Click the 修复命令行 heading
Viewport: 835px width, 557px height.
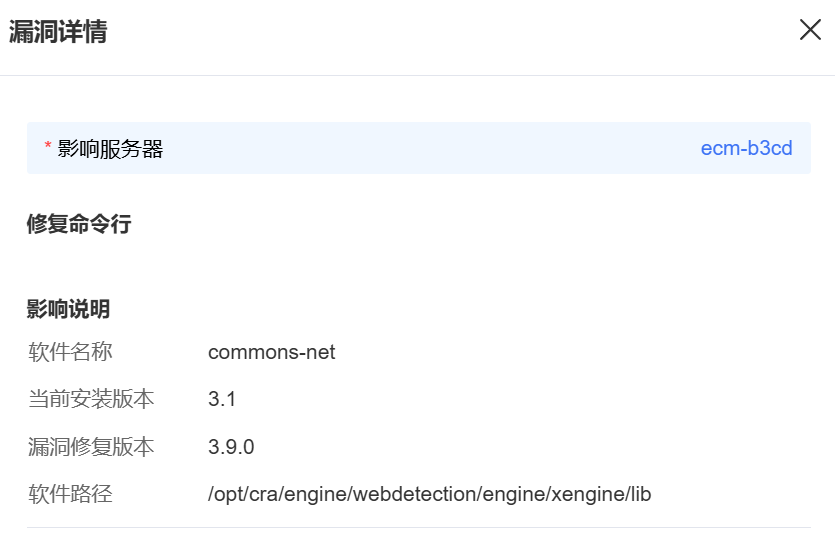(x=79, y=224)
